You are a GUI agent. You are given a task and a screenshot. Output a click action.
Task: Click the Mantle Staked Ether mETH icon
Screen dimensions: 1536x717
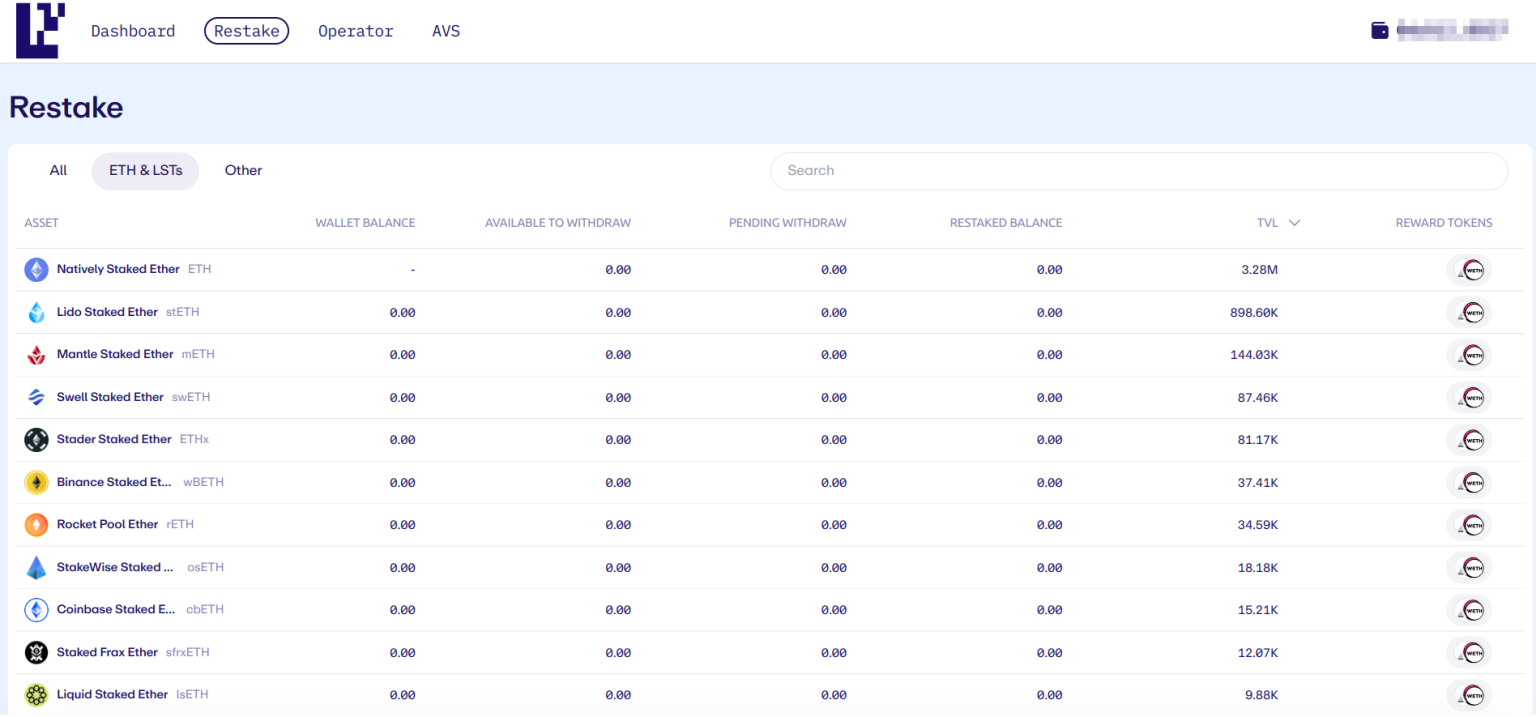[36, 355]
